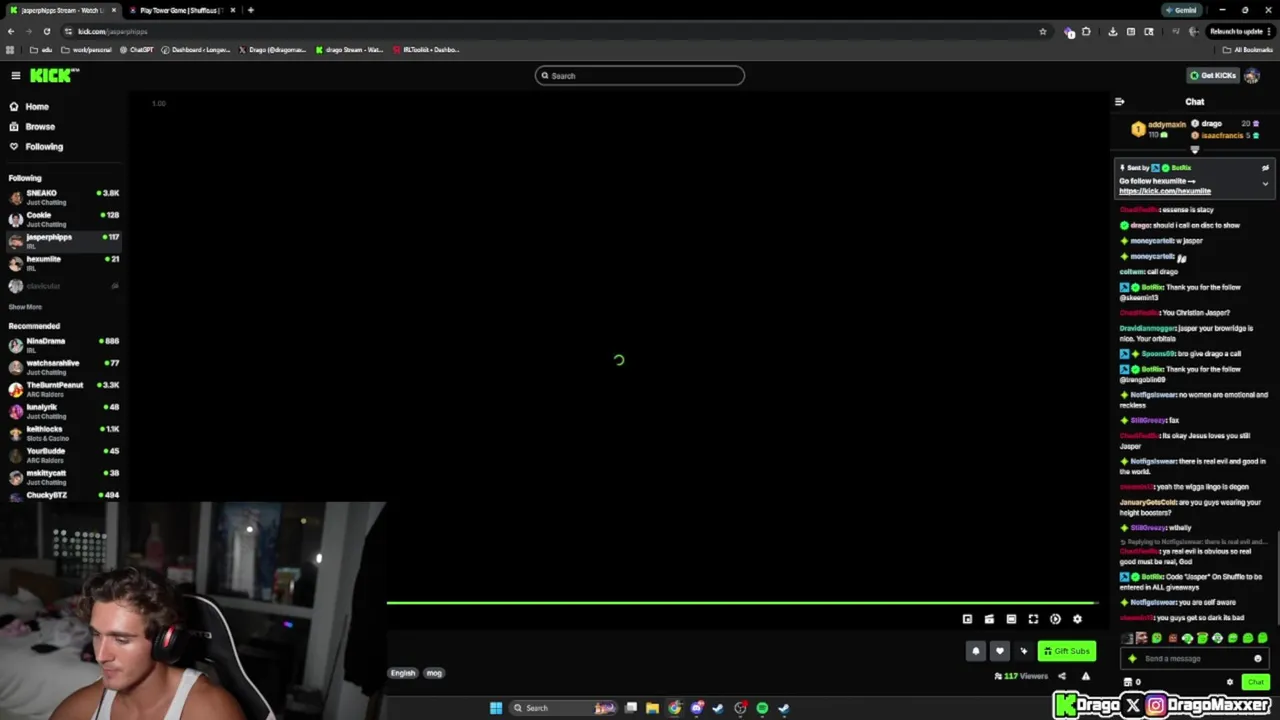Open playback speed control

tap(1055, 619)
